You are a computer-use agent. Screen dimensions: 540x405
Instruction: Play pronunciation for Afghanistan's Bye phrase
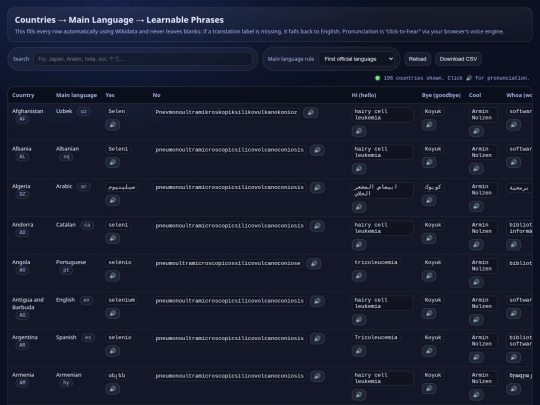coord(429,125)
